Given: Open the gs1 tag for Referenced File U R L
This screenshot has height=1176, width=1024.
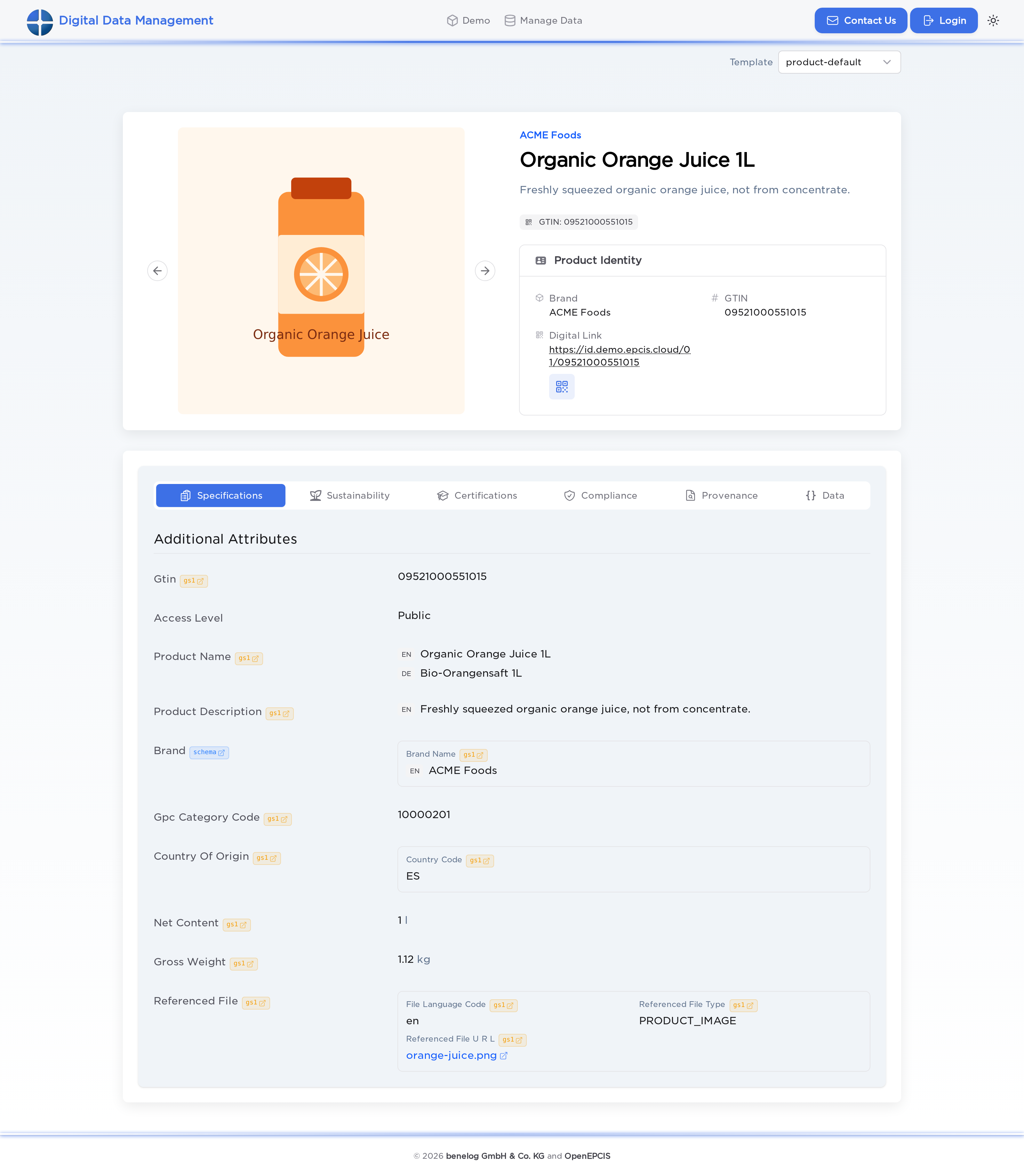Looking at the screenshot, I should [x=513, y=1040].
